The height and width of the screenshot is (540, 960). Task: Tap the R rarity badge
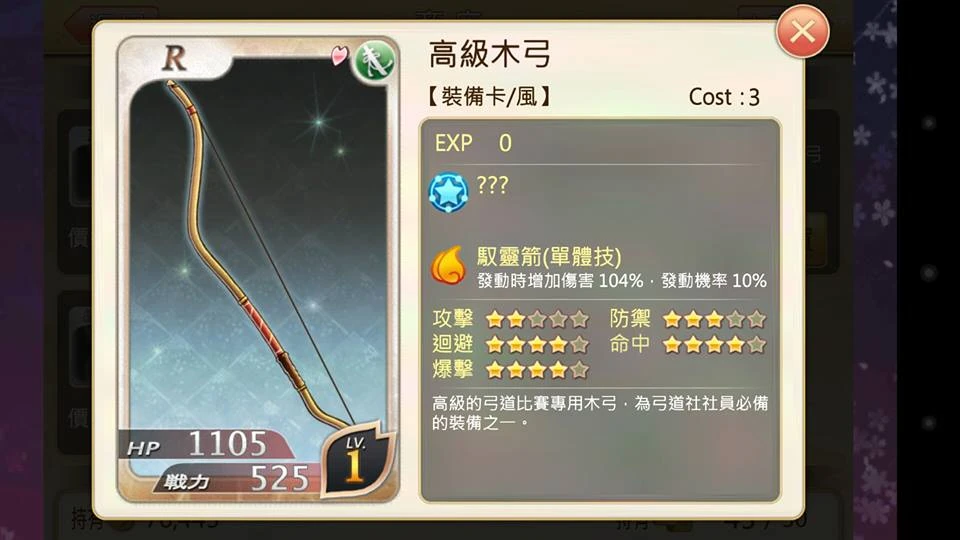(175, 58)
